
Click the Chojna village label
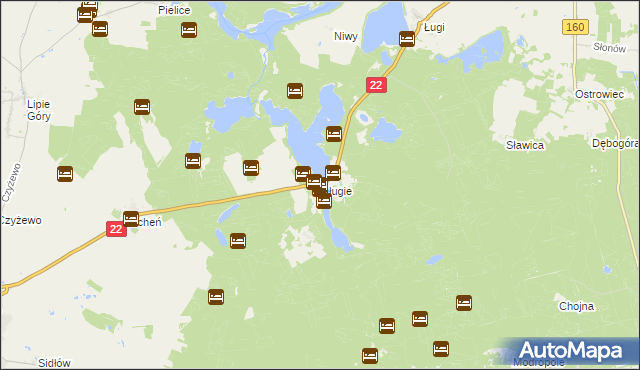tap(576, 306)
